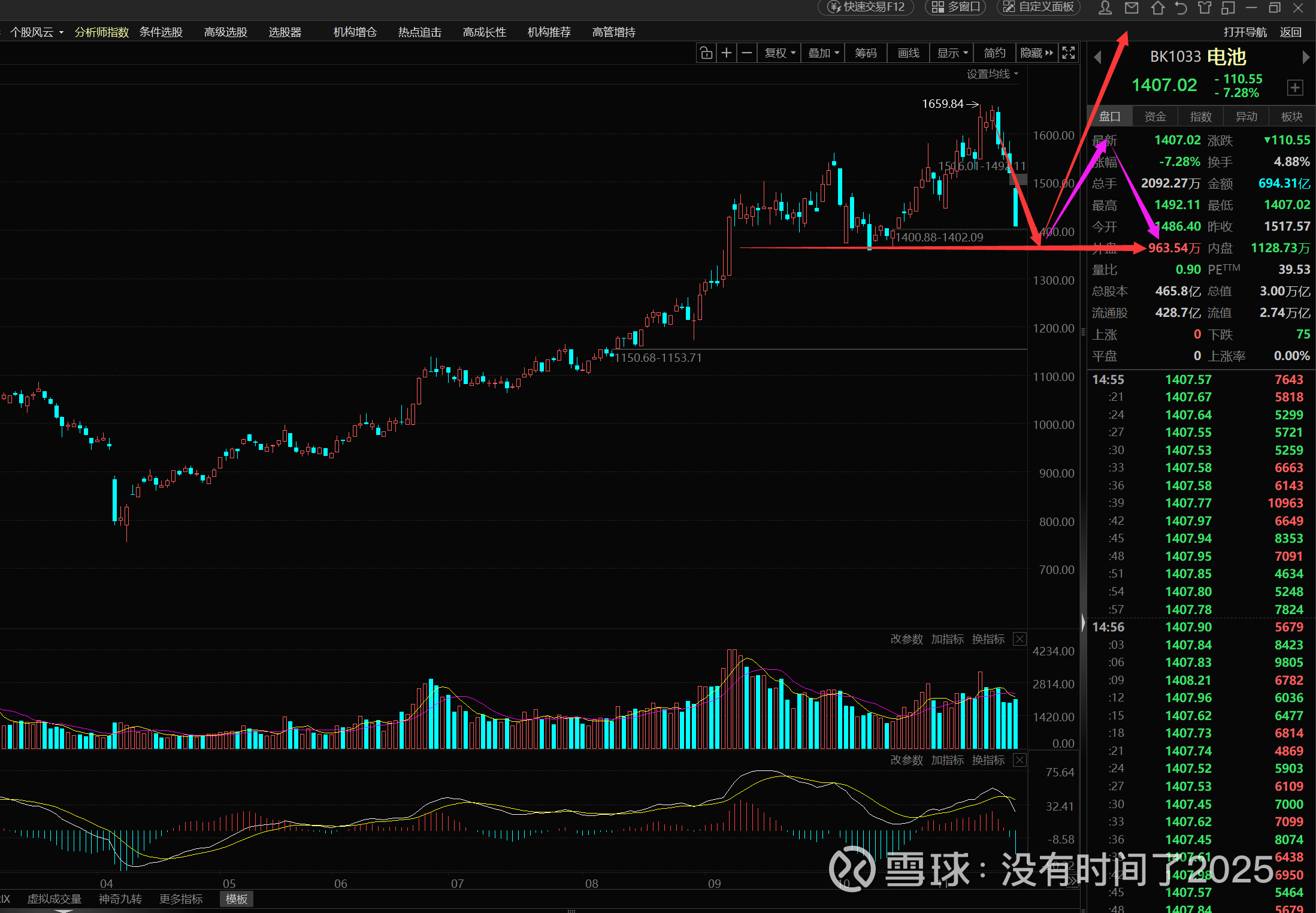Enter fullscreen with the expand-arrows icon
Viewport: 1316px width, 913px height.
click(1069, 53)
